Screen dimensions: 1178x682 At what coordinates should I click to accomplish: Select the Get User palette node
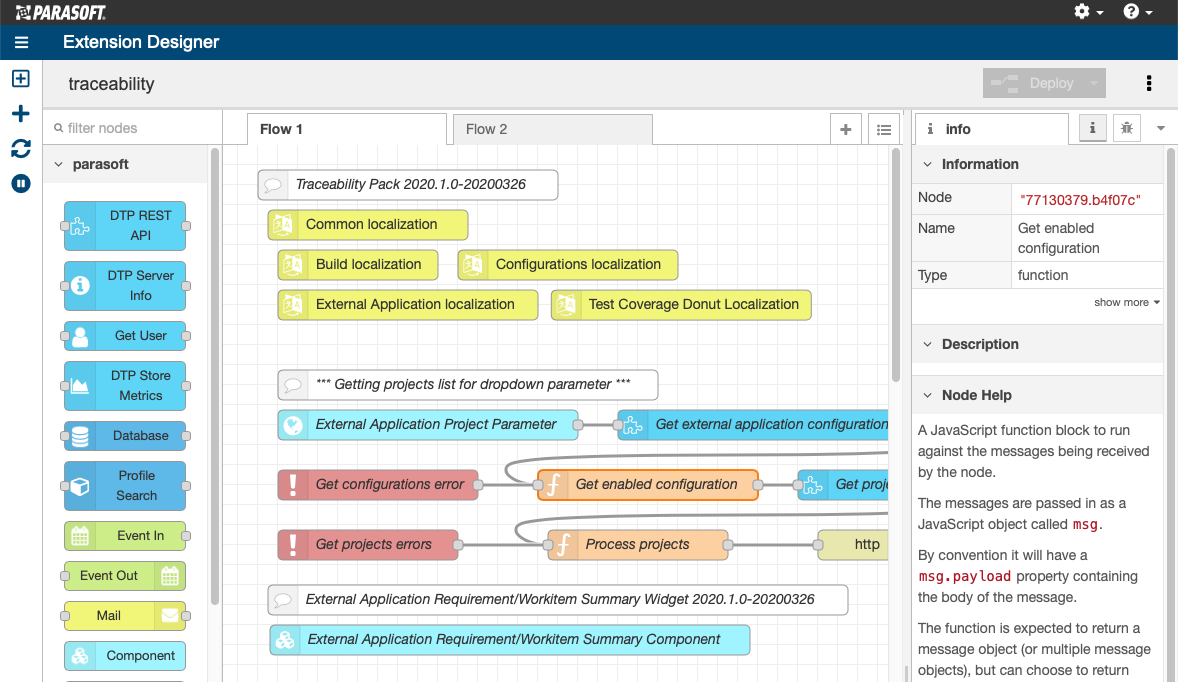125,336
